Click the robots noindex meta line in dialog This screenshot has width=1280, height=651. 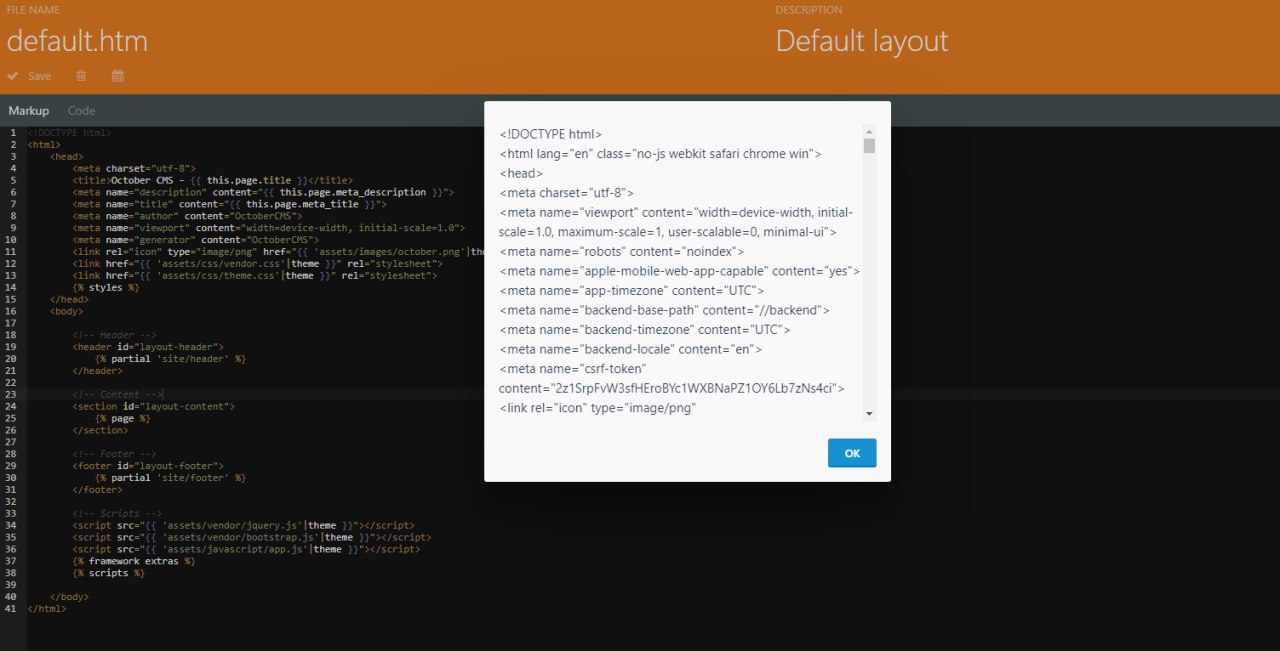point(621,252)
